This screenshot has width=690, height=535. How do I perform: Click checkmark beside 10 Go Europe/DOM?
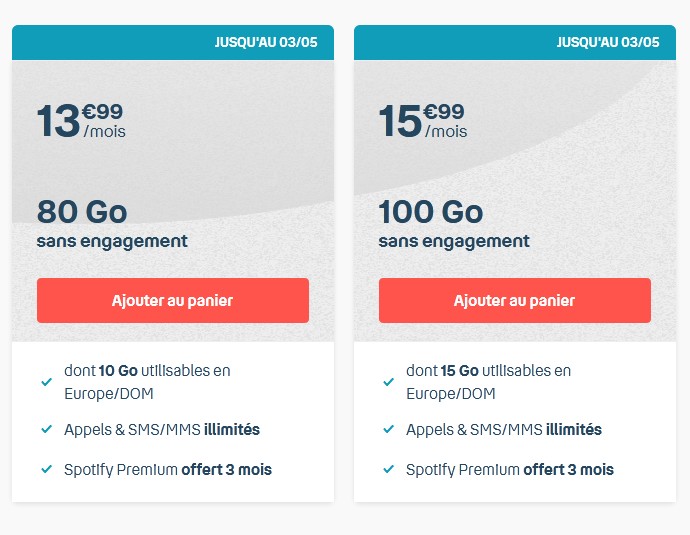pyautogui.click(x=46, y=382)
